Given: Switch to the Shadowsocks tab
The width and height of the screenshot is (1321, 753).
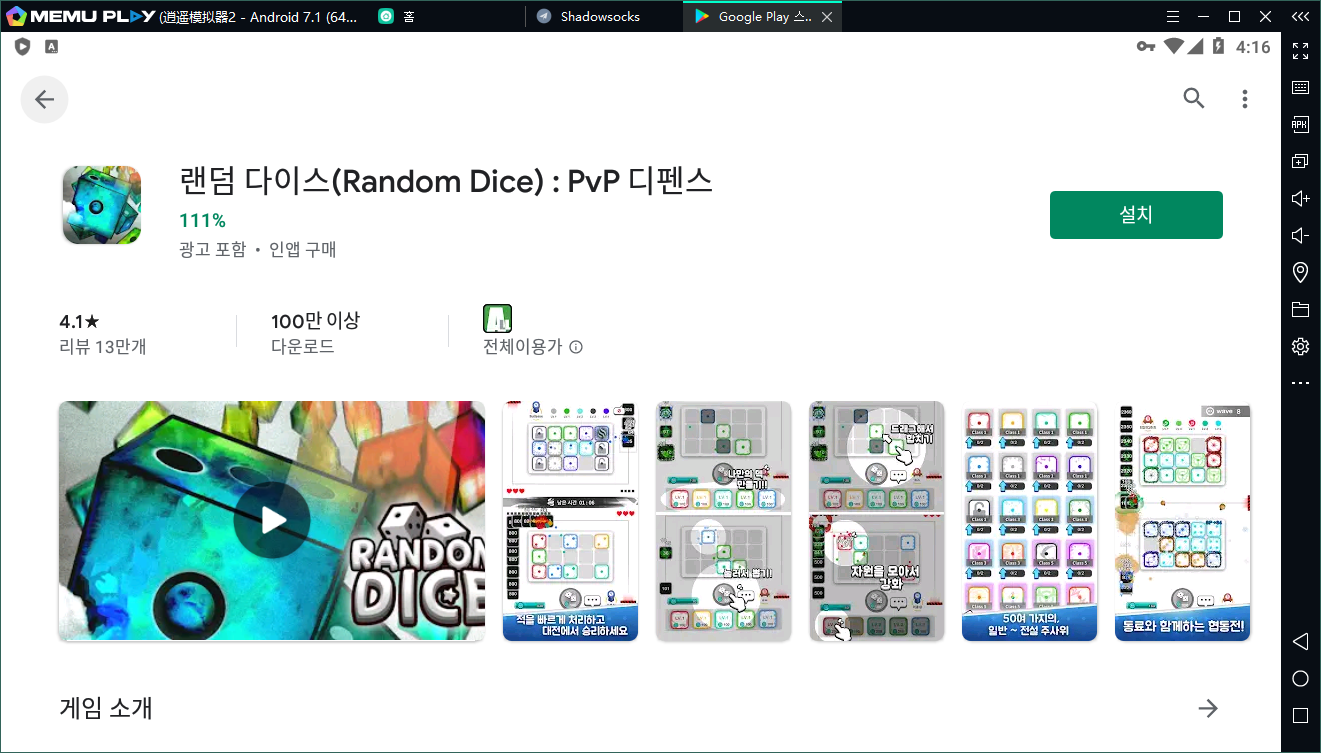Looking at the screenshot, I should pyautogui.click(x=600, y=17).
